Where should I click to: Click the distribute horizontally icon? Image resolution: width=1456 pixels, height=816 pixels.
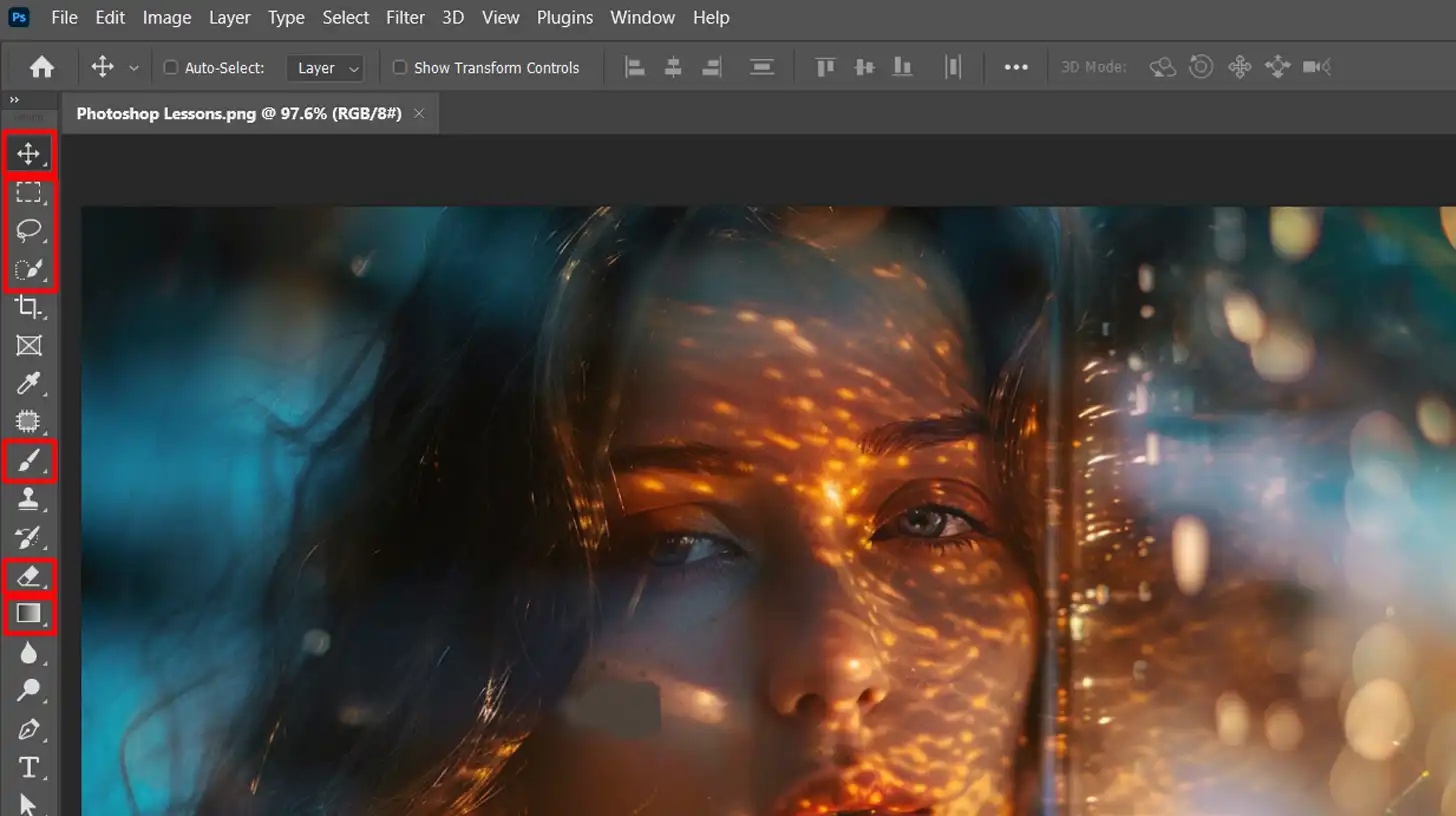[953, 67]
